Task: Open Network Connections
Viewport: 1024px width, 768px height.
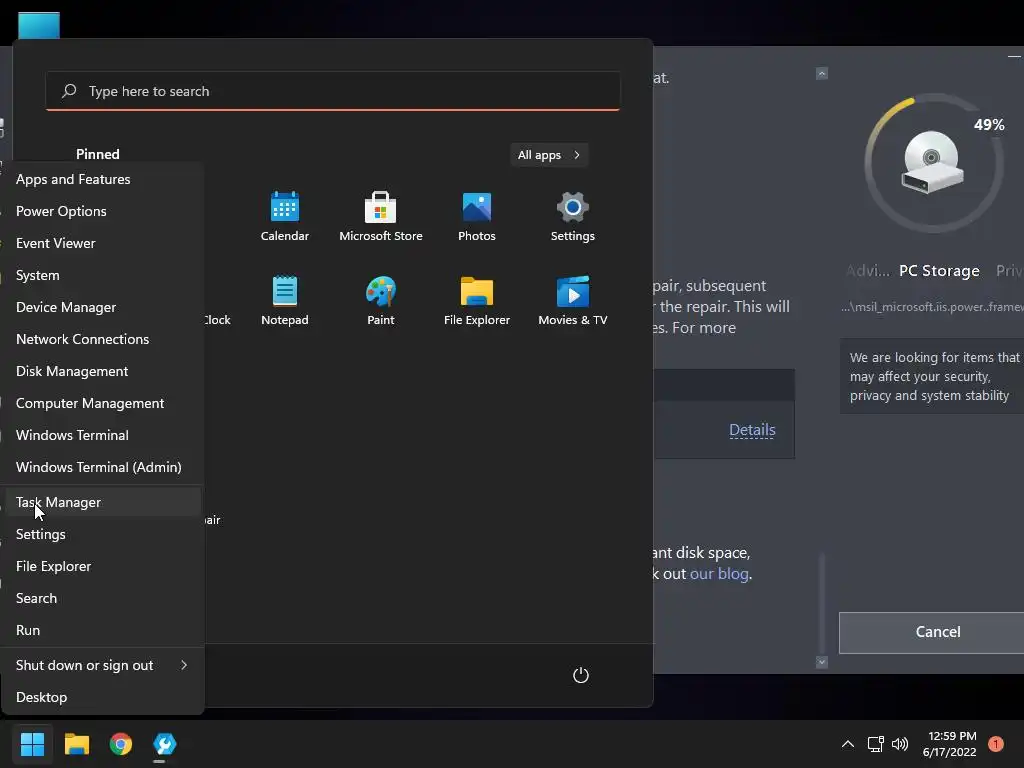Action: pyautogui.click(x=103, y=339)
